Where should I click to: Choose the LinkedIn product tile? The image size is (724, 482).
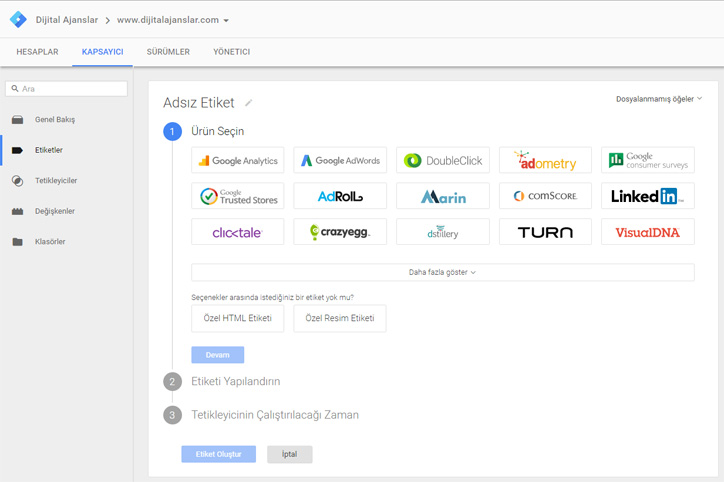tap(648, 196)
